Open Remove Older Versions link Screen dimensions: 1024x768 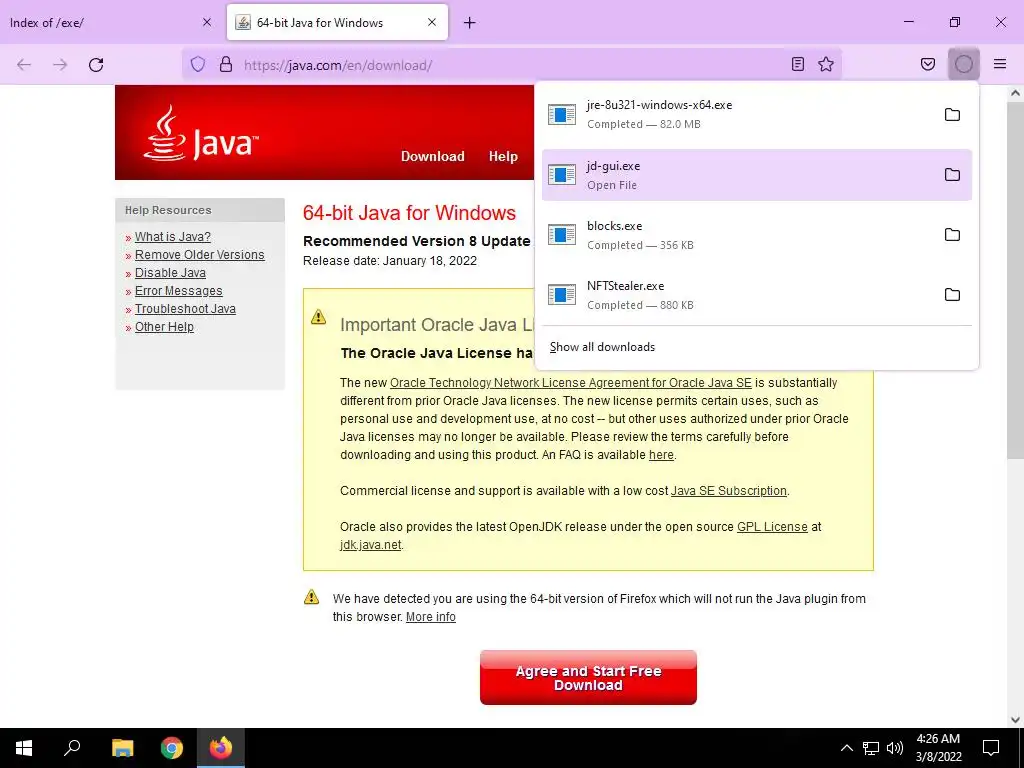(x=199, y=255)
